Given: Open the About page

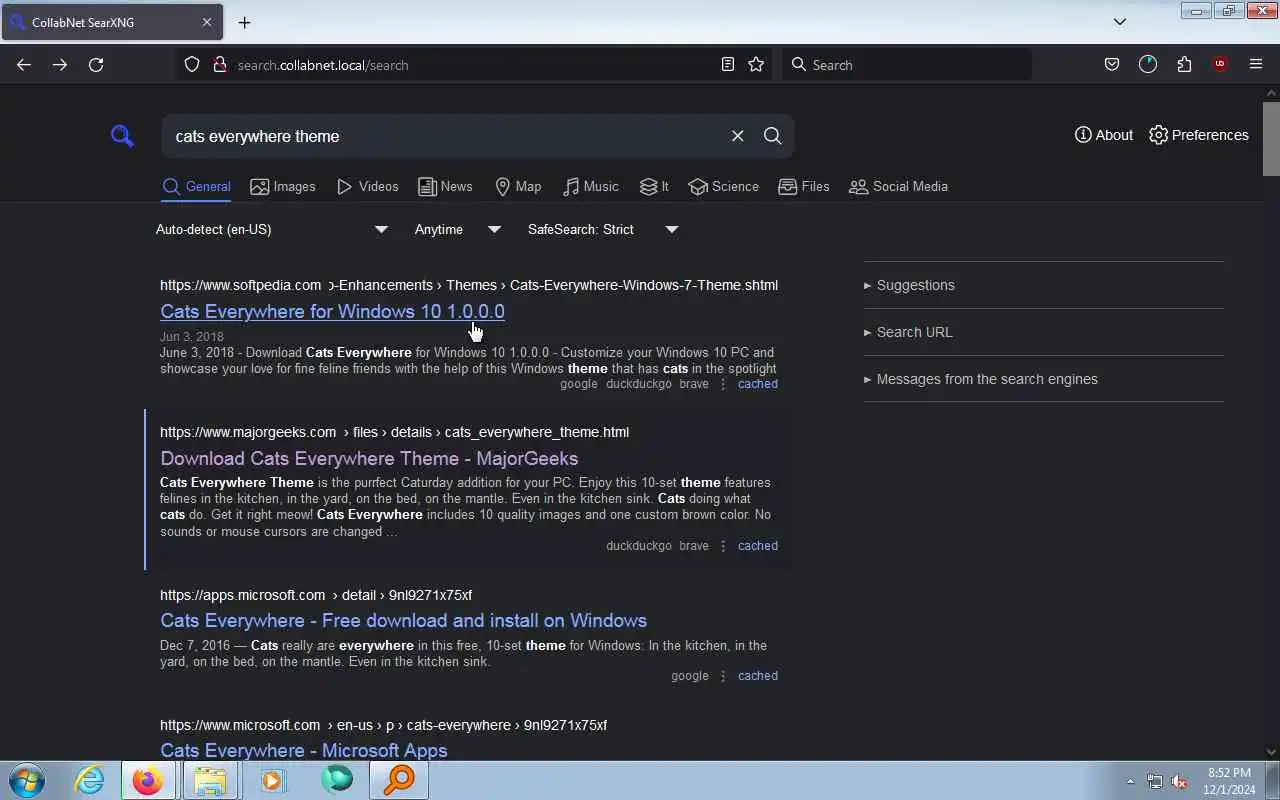Looking at the screenshot, I should [1104, 135].
